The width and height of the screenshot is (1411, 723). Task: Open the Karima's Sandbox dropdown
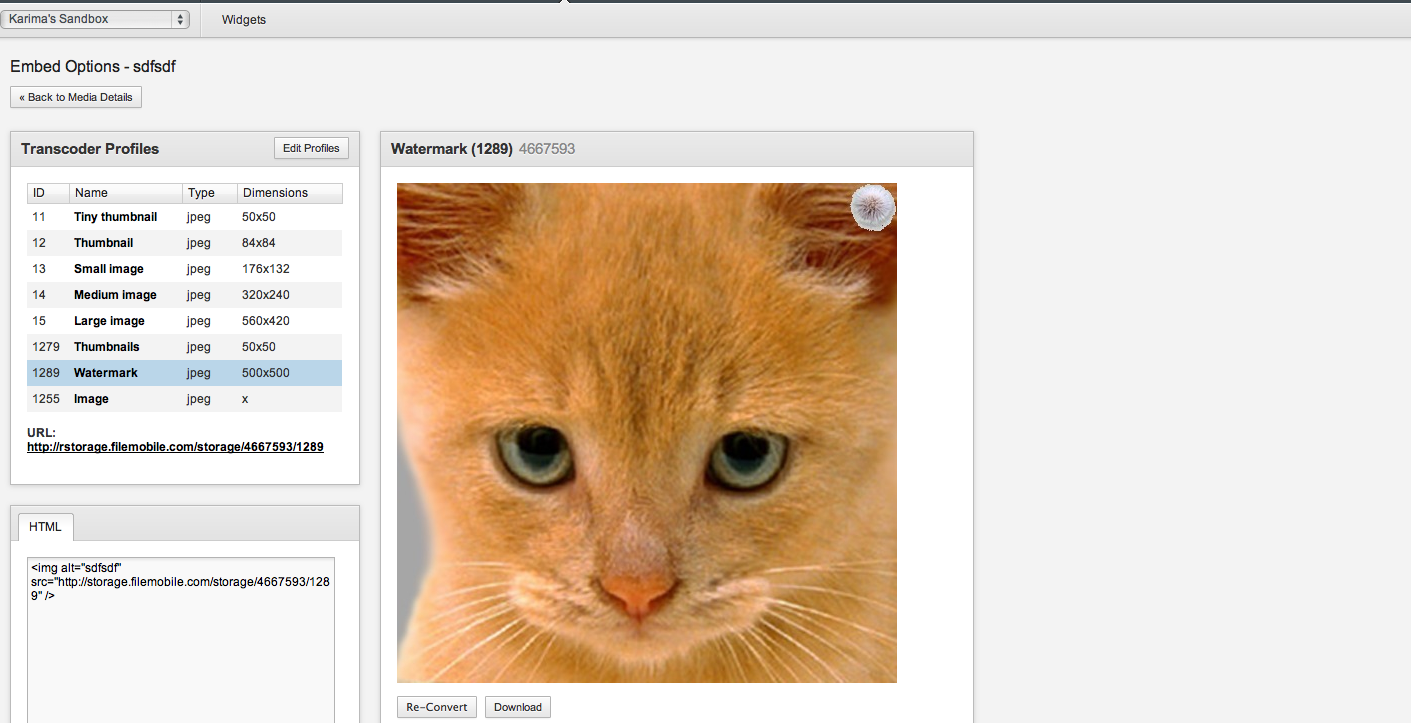[95, 19]
